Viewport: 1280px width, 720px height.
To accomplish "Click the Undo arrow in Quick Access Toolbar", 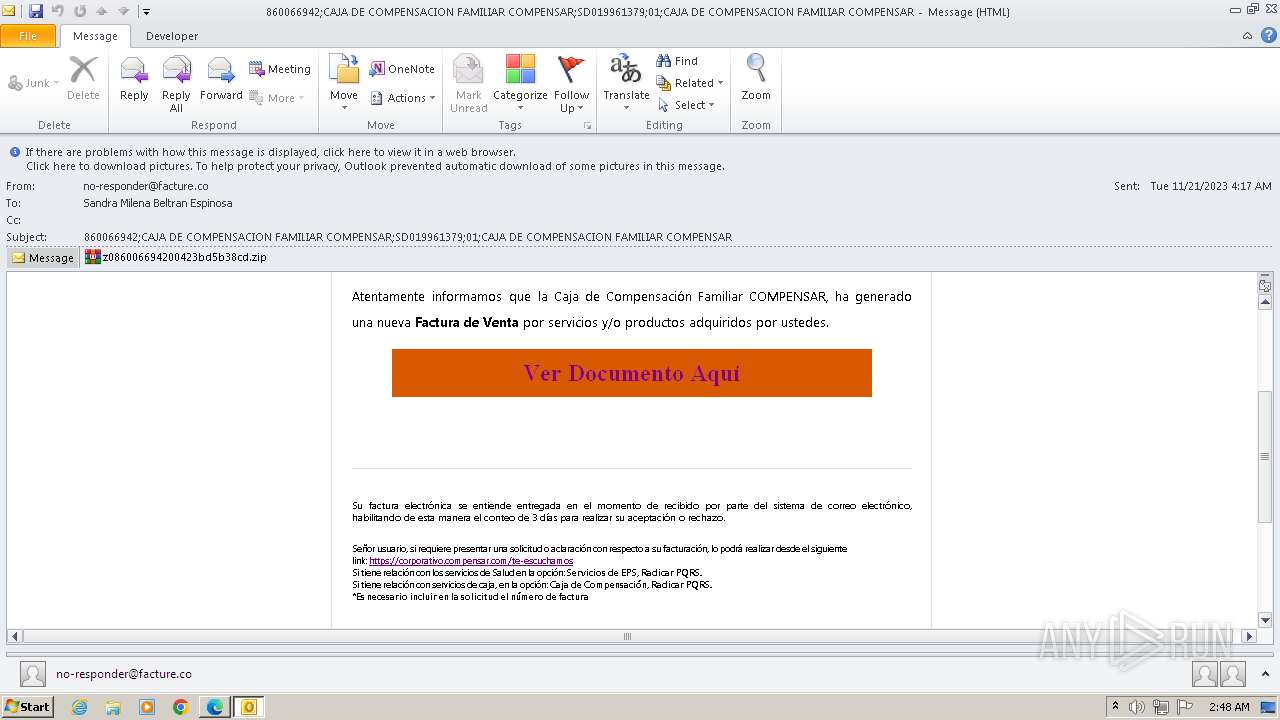I will click(x=58, y=12).
